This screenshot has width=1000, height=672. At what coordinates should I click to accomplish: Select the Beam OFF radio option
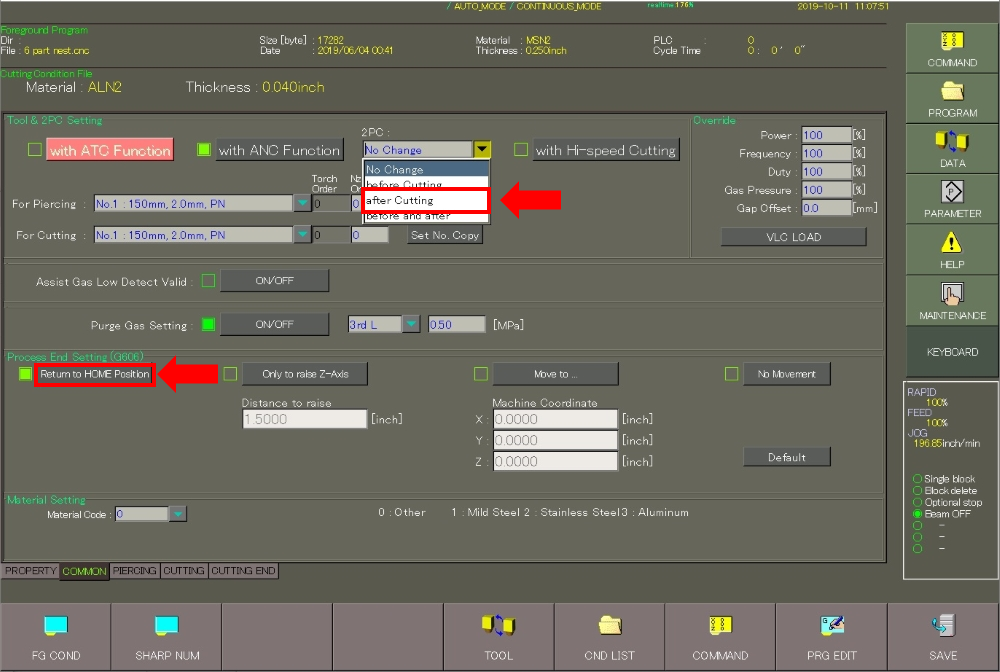click(917, 514)
